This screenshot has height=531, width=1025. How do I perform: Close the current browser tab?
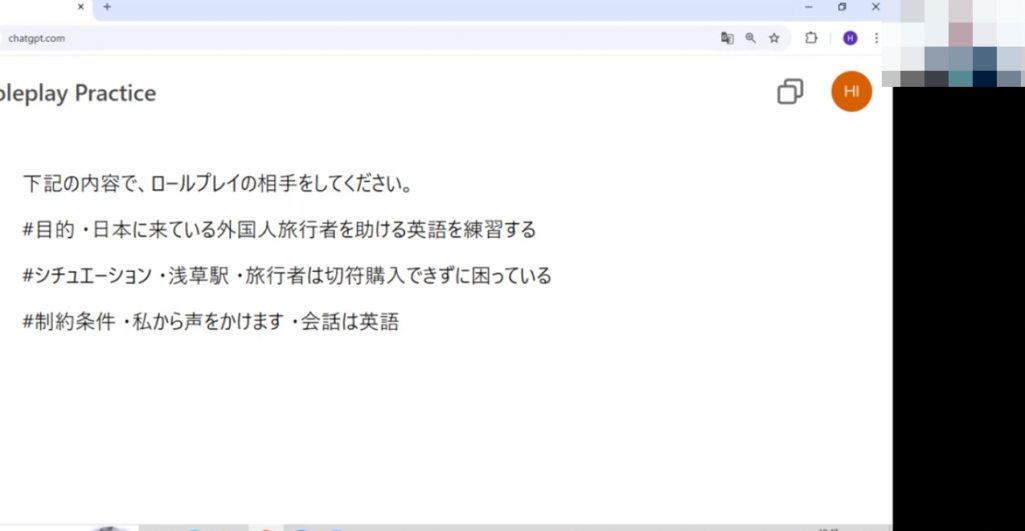(81, 7)
